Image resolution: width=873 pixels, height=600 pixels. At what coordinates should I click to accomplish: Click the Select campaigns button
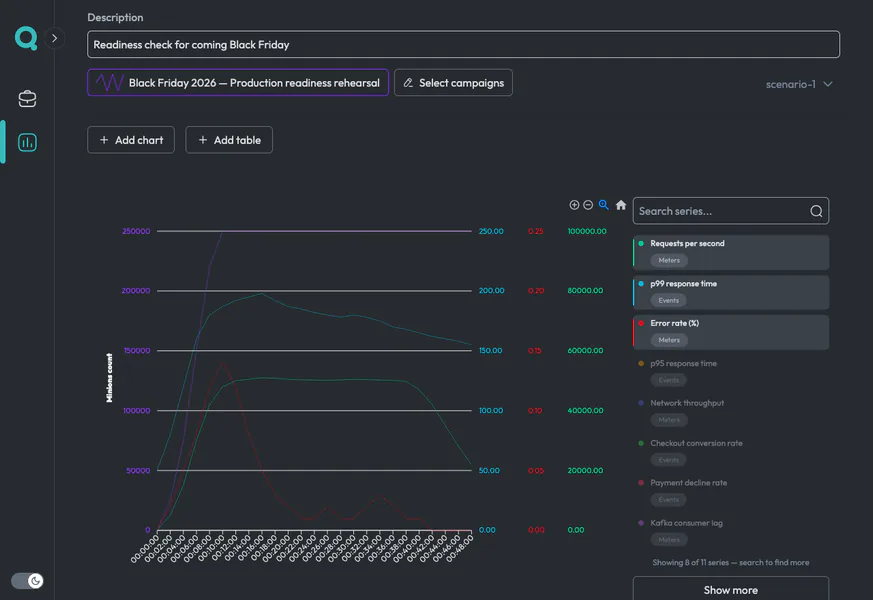point(453,82)
